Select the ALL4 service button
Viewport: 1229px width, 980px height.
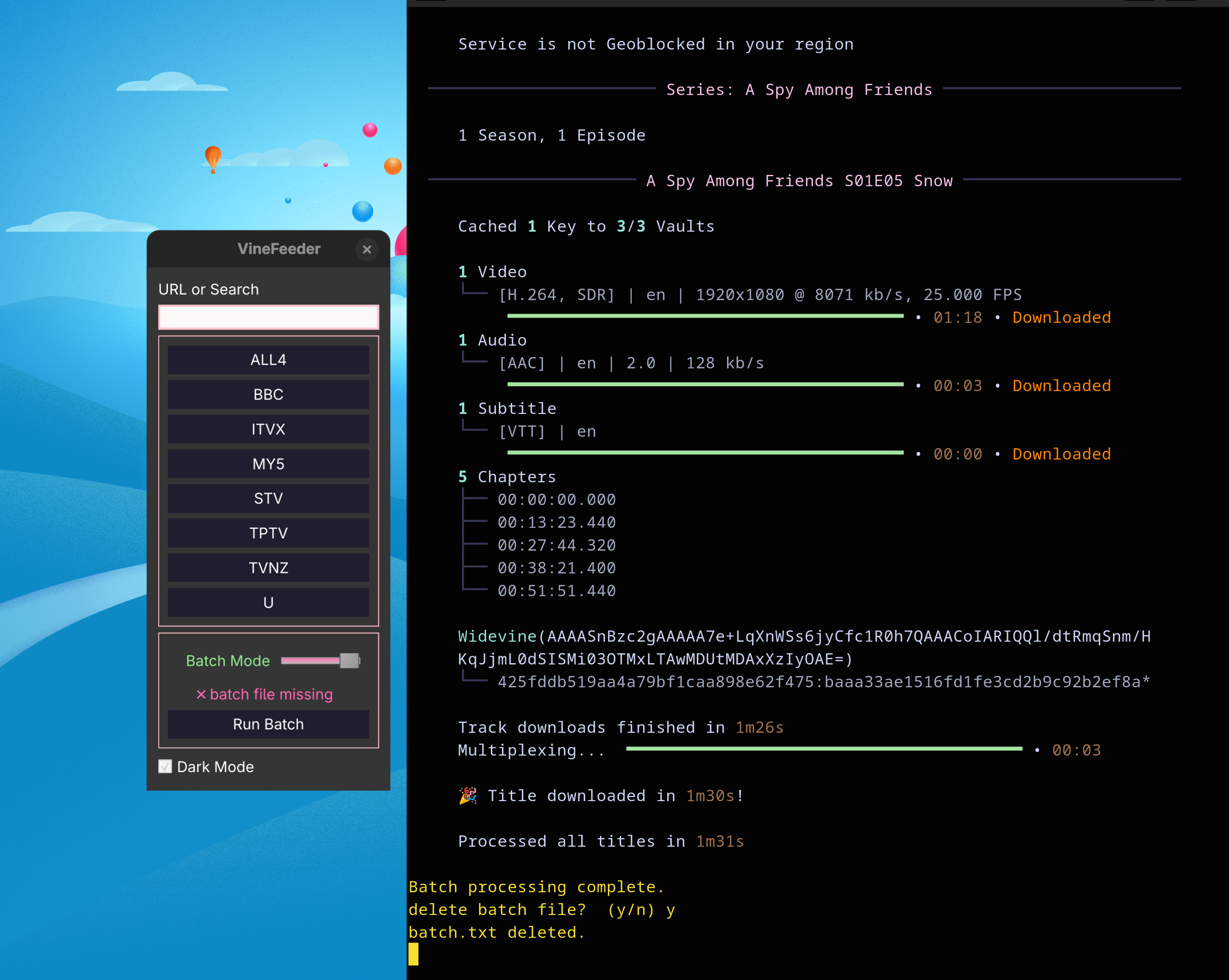tap(268, 360)
